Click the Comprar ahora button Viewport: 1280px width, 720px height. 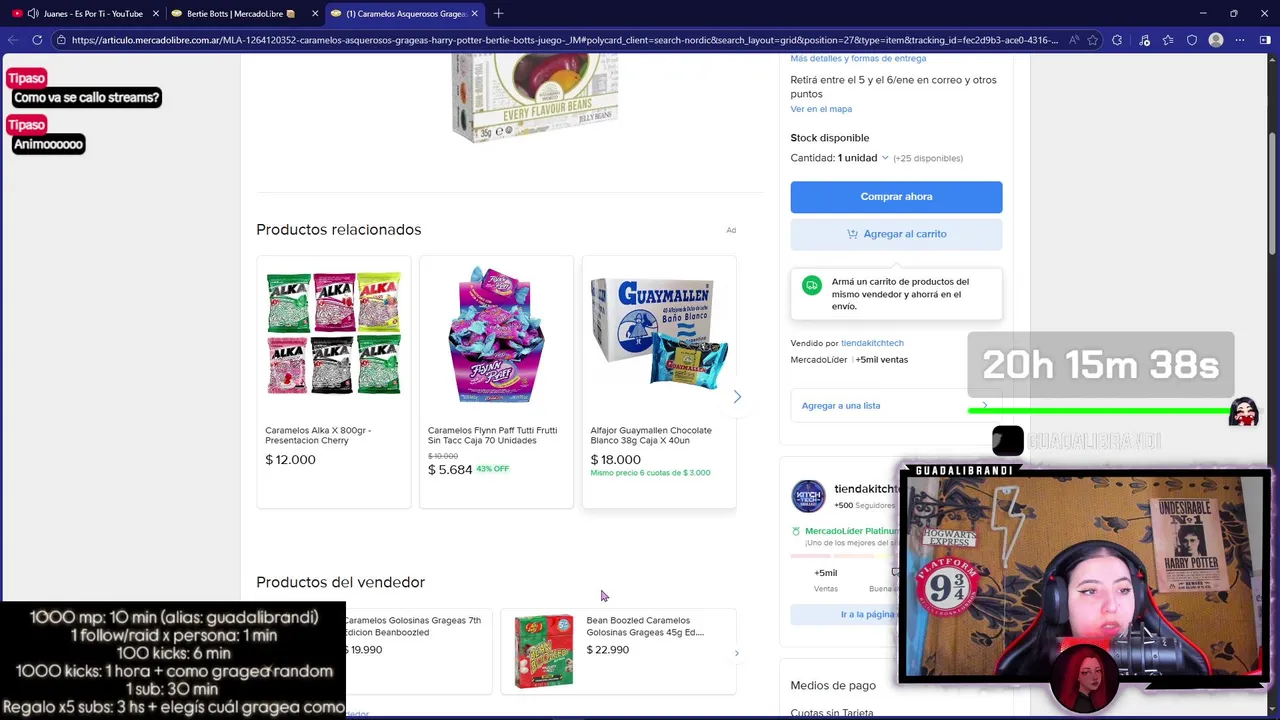[x=896, y=197]
